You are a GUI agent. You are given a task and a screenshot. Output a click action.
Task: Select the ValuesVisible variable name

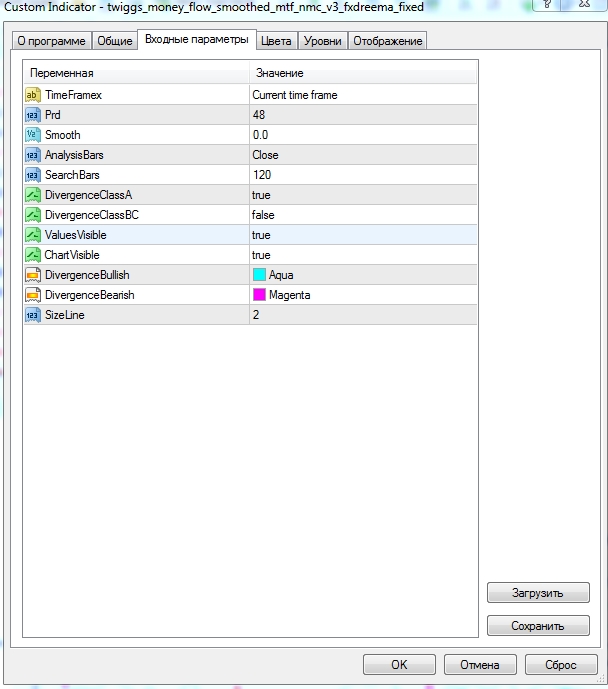pyautogui.click(x=76, y=235)
